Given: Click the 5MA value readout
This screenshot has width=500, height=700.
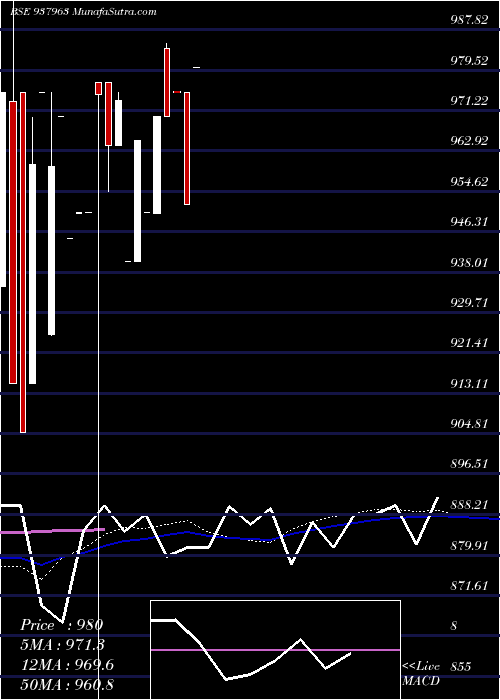Looking at the screenshot, I should 63,645.
